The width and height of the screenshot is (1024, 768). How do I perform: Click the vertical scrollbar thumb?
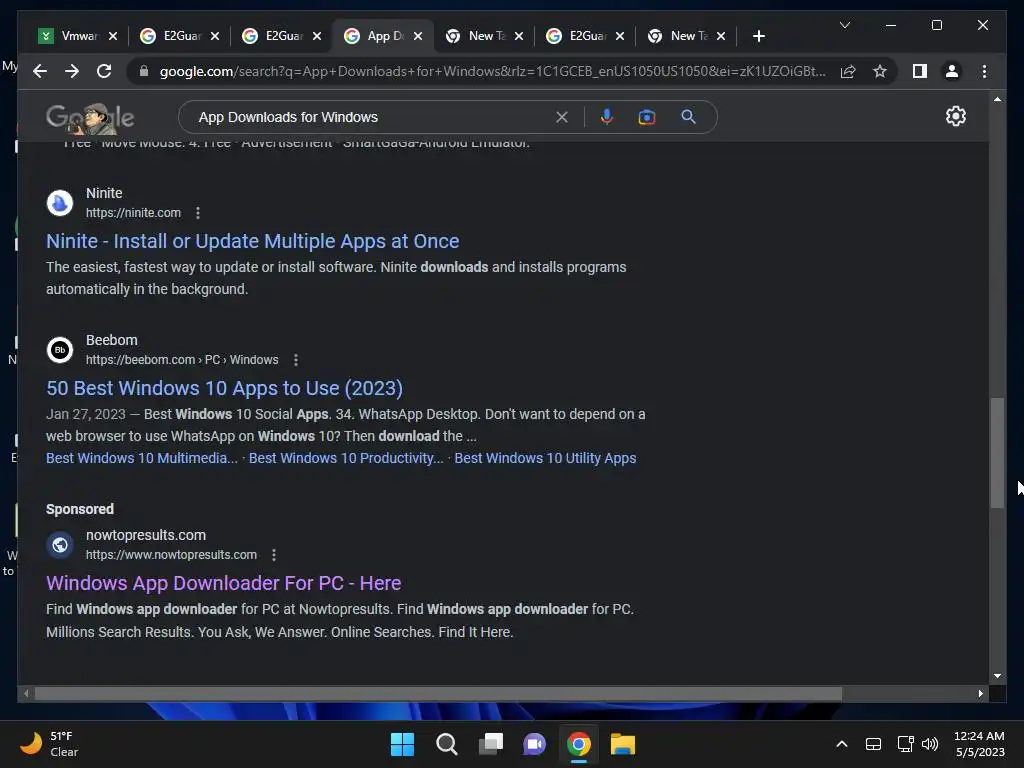point(997,452)
